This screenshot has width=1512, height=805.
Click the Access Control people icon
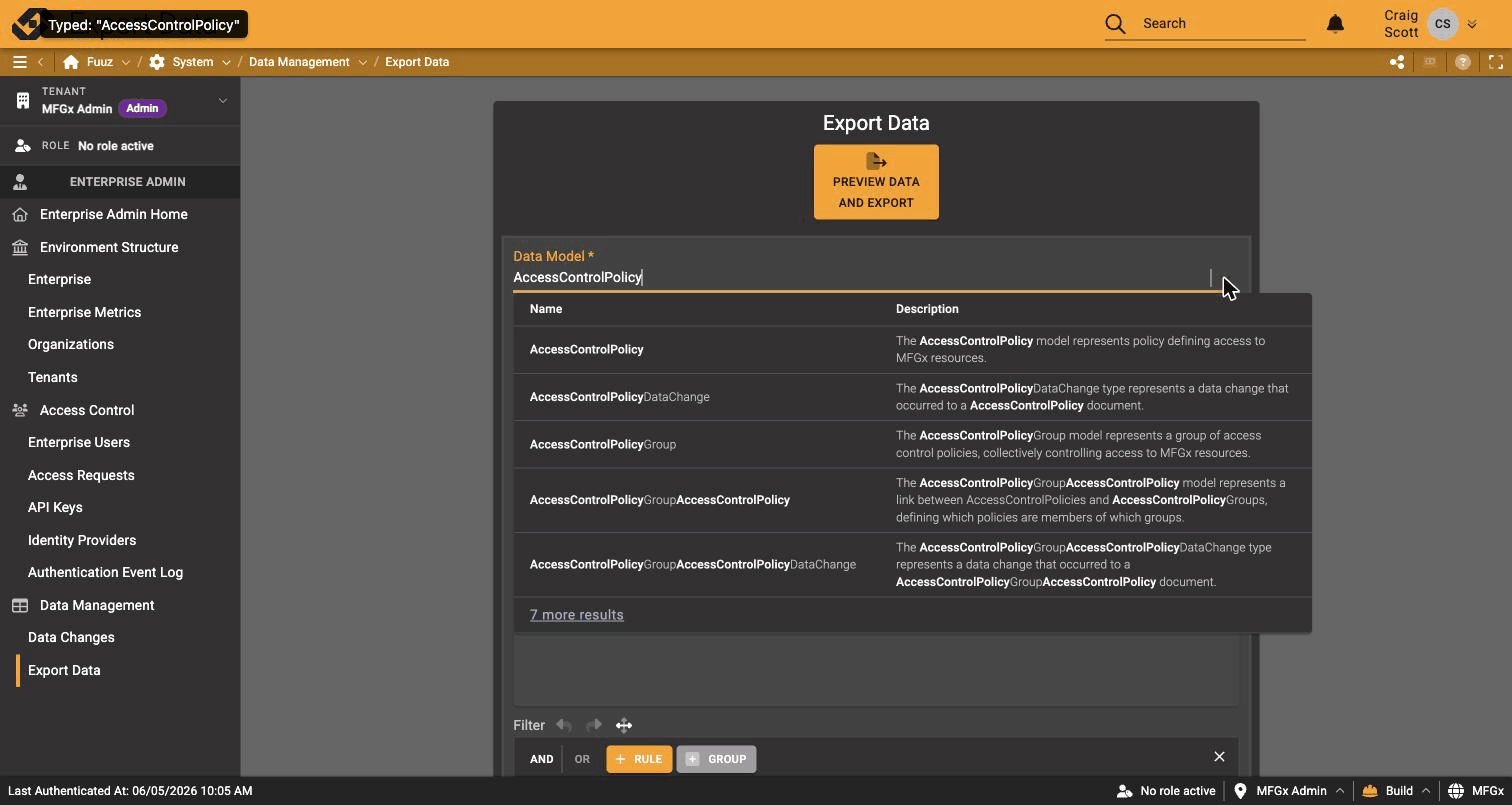click(x=20, y=410)
